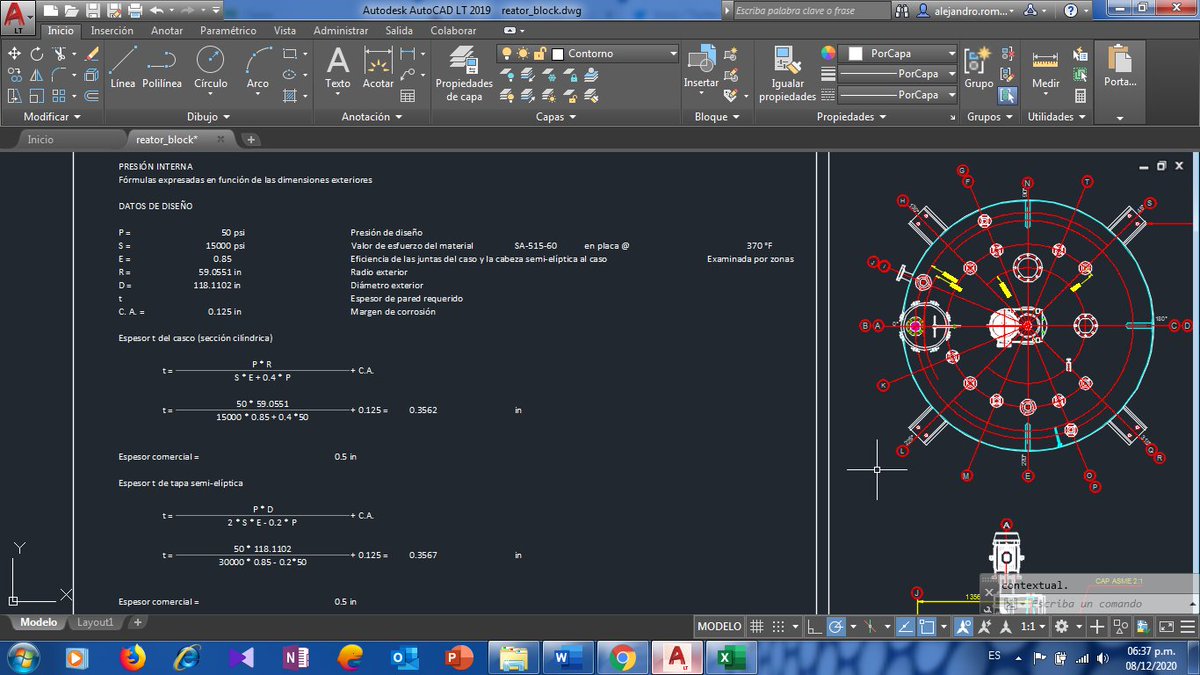Switch to the Inserción ribbon tab

pos(112,31)
